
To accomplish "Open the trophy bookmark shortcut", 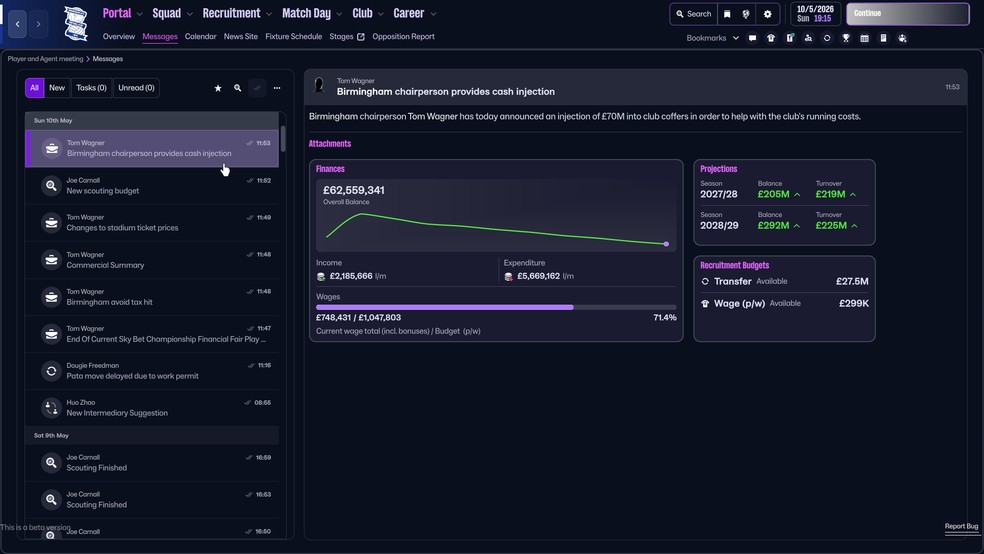I will (x=846, y=38).
